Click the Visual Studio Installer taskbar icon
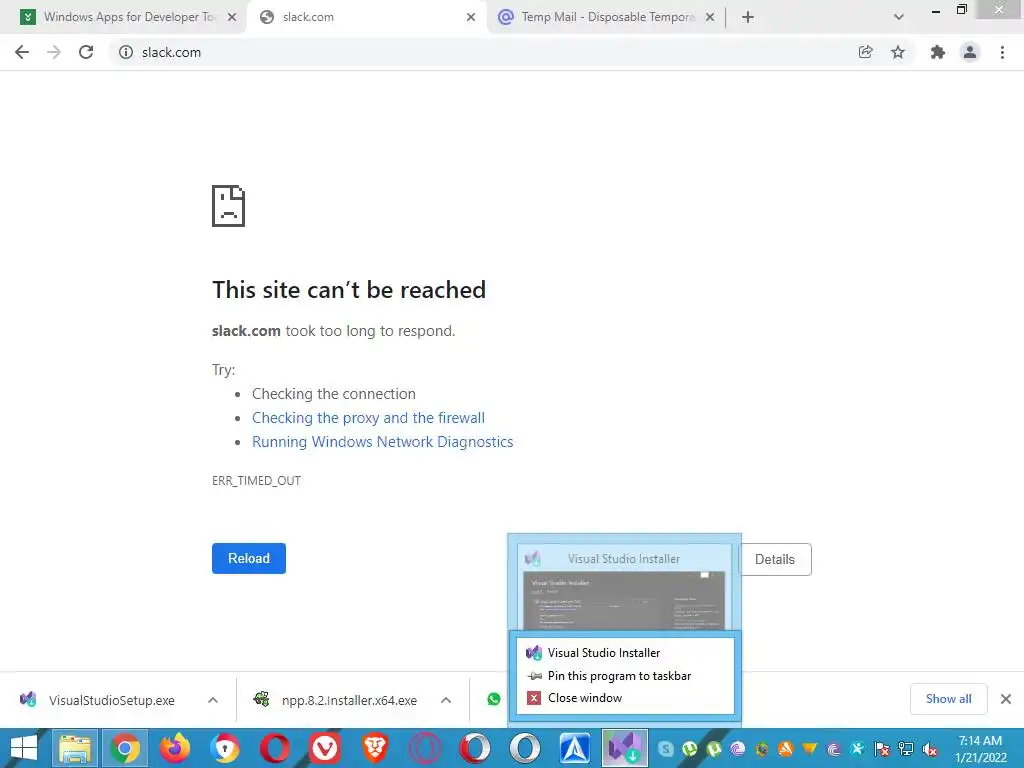 (x=625, y=748)
